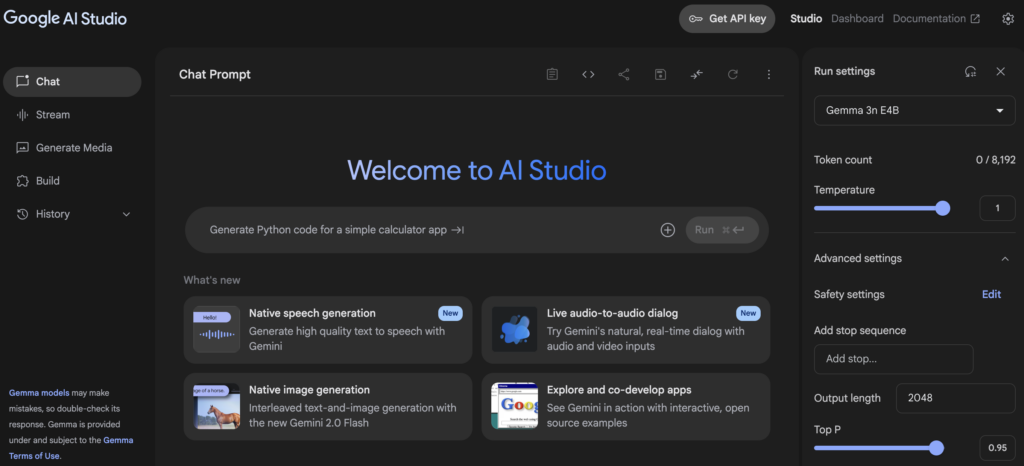The image size is (1024, 466).
Task: Click the Generate Media image icon
Action: coord(23,148)
